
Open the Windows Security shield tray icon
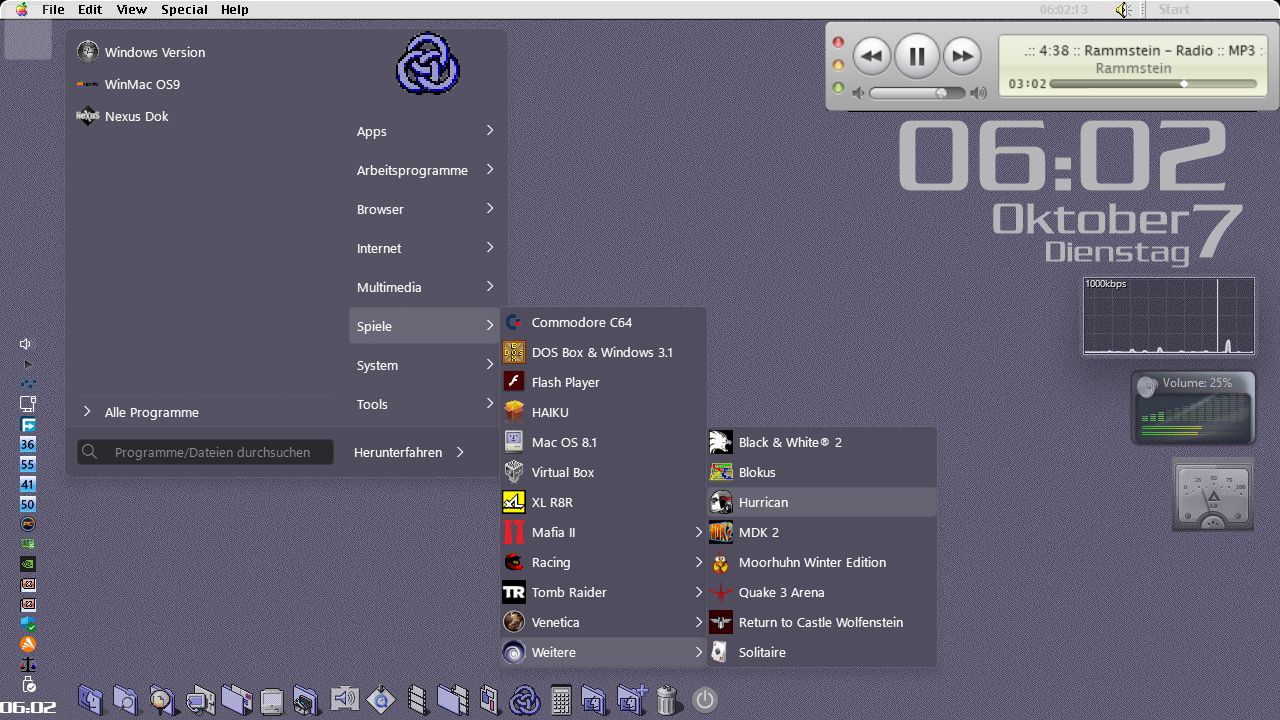28,624
